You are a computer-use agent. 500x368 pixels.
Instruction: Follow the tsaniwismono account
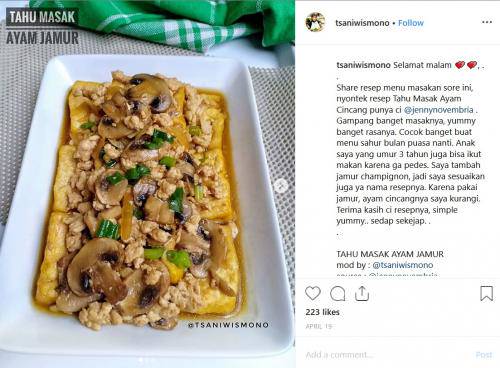(411, 23)
